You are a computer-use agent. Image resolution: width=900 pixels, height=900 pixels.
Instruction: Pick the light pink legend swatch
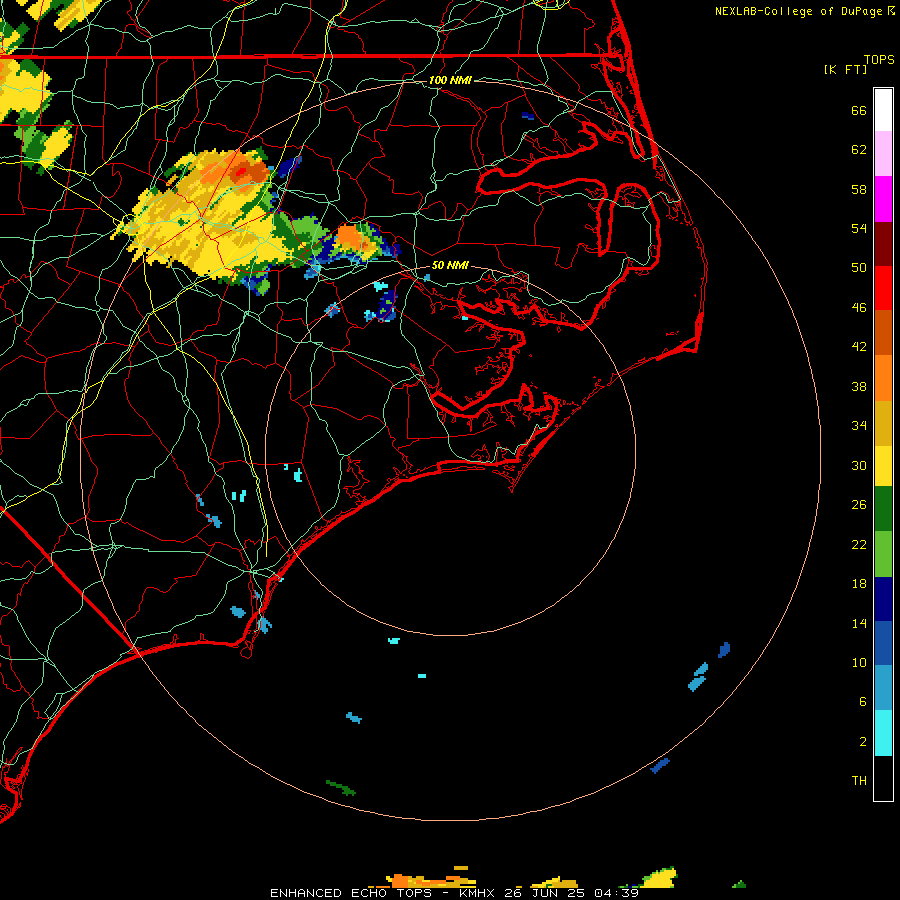point(883,153)
